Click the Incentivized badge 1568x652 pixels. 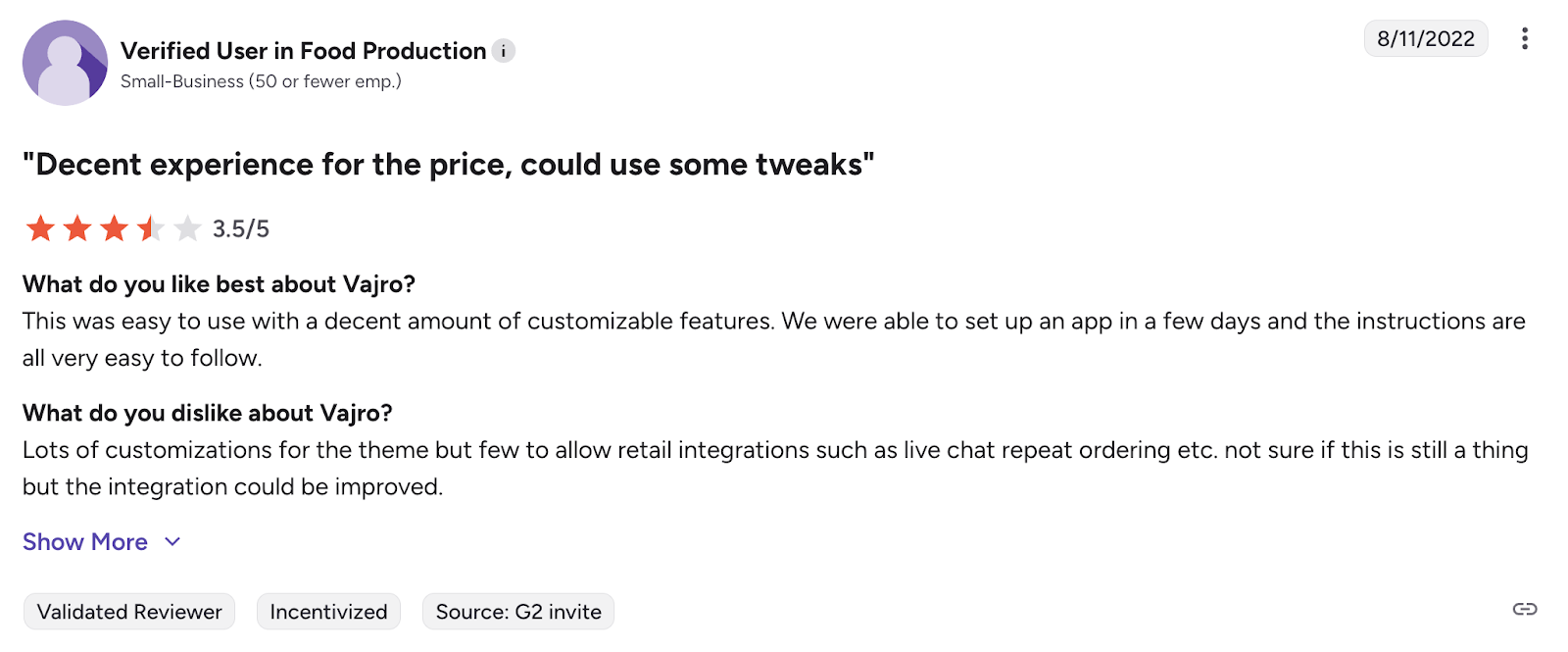328,611
